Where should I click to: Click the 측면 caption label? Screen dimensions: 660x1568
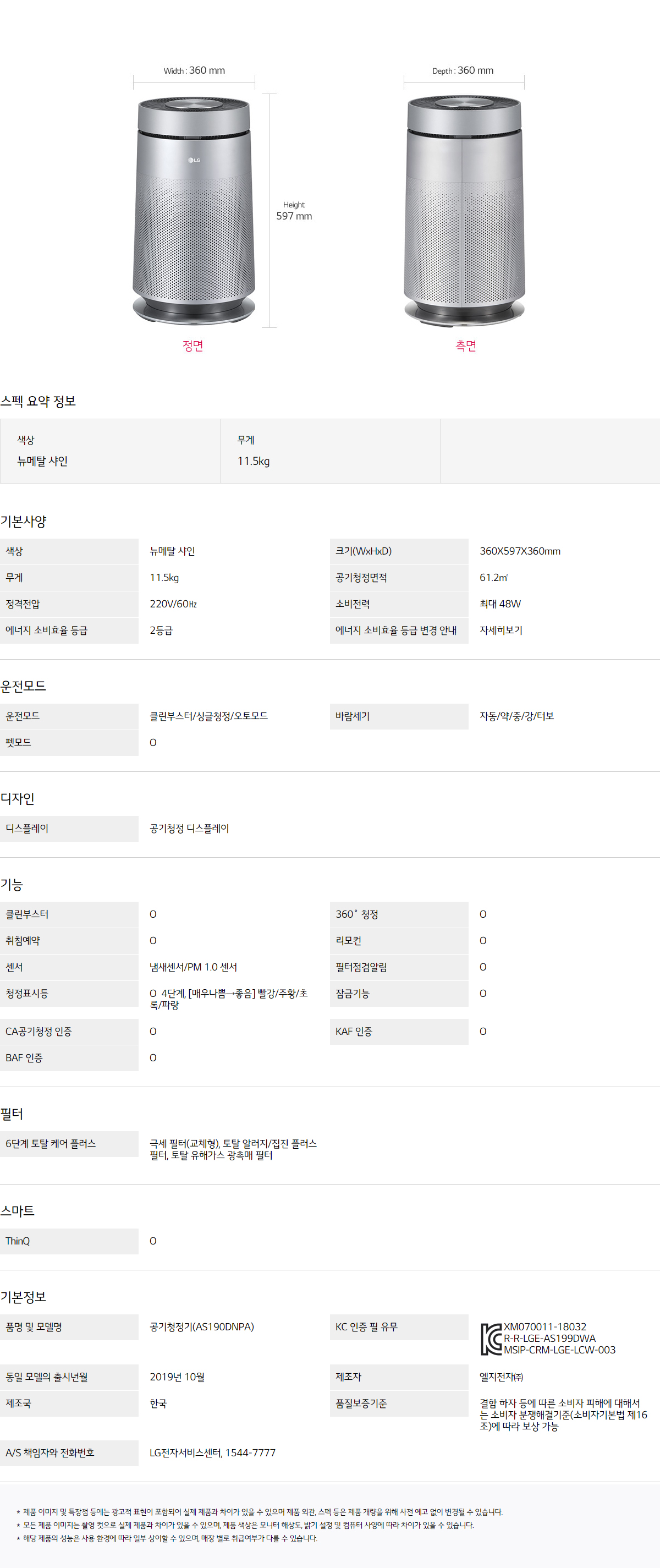pos(465,346)
